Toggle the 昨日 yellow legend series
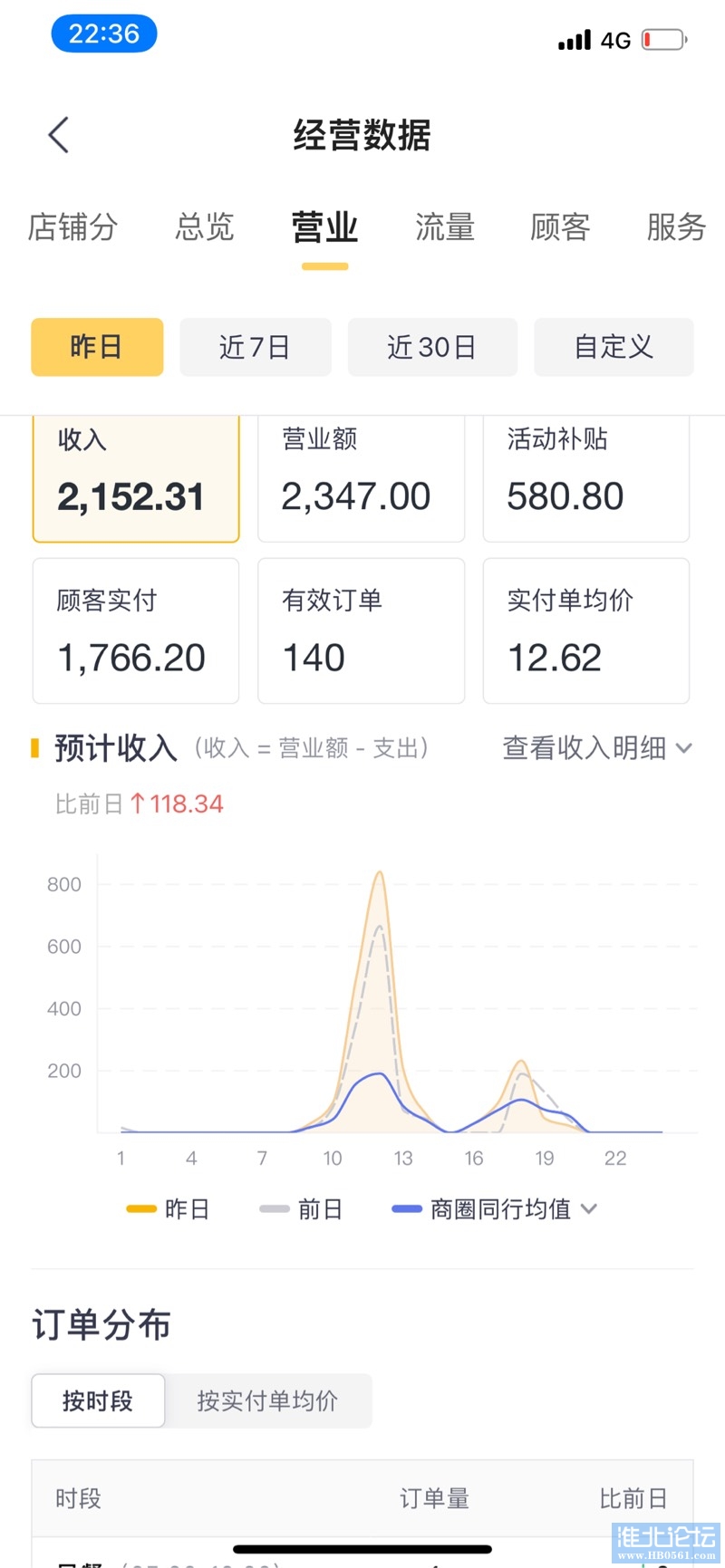This screenshot has width=725, height=1568. [x=169, y=1209]
